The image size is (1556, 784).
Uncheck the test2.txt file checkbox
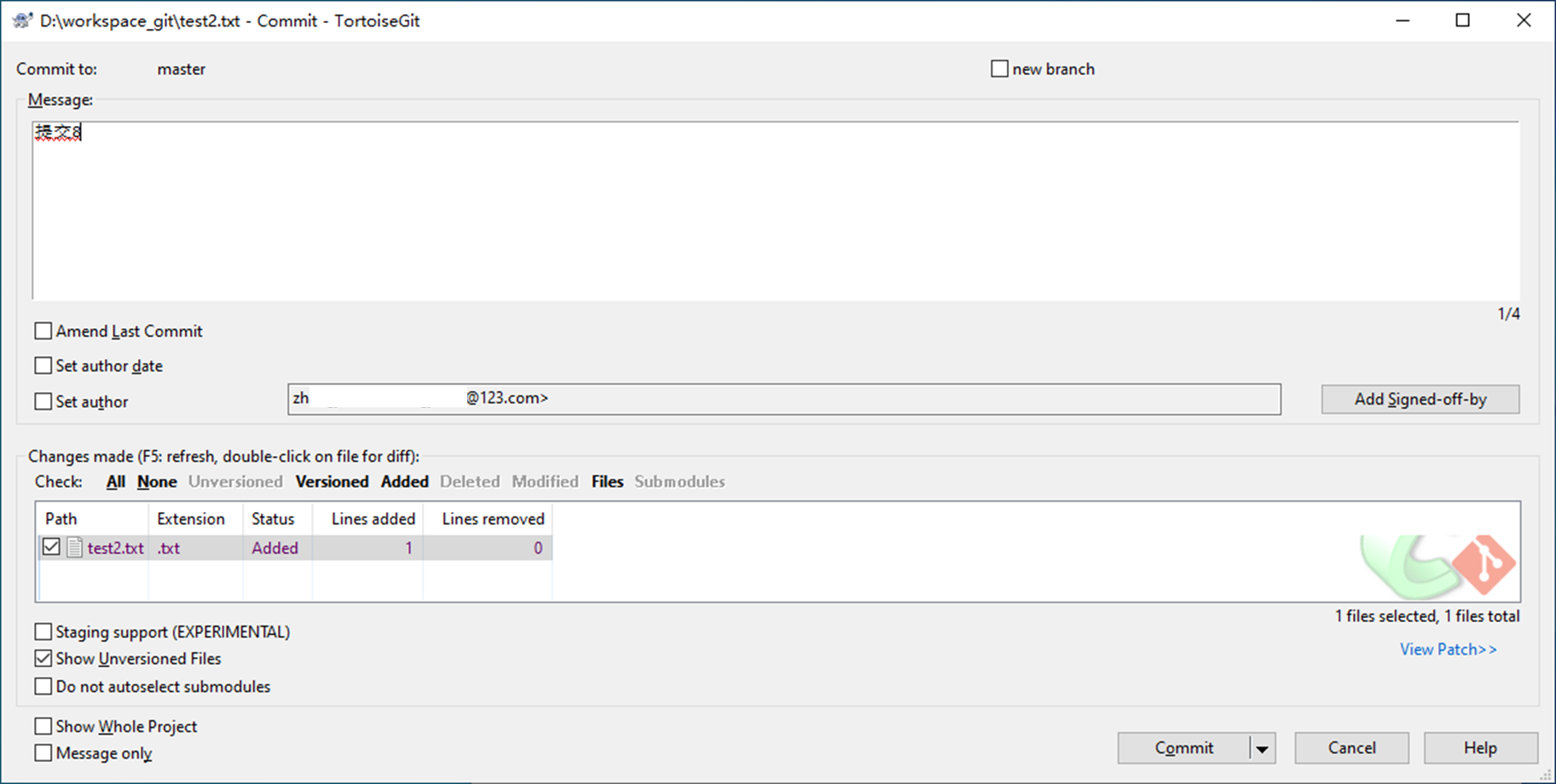(51, 547)
